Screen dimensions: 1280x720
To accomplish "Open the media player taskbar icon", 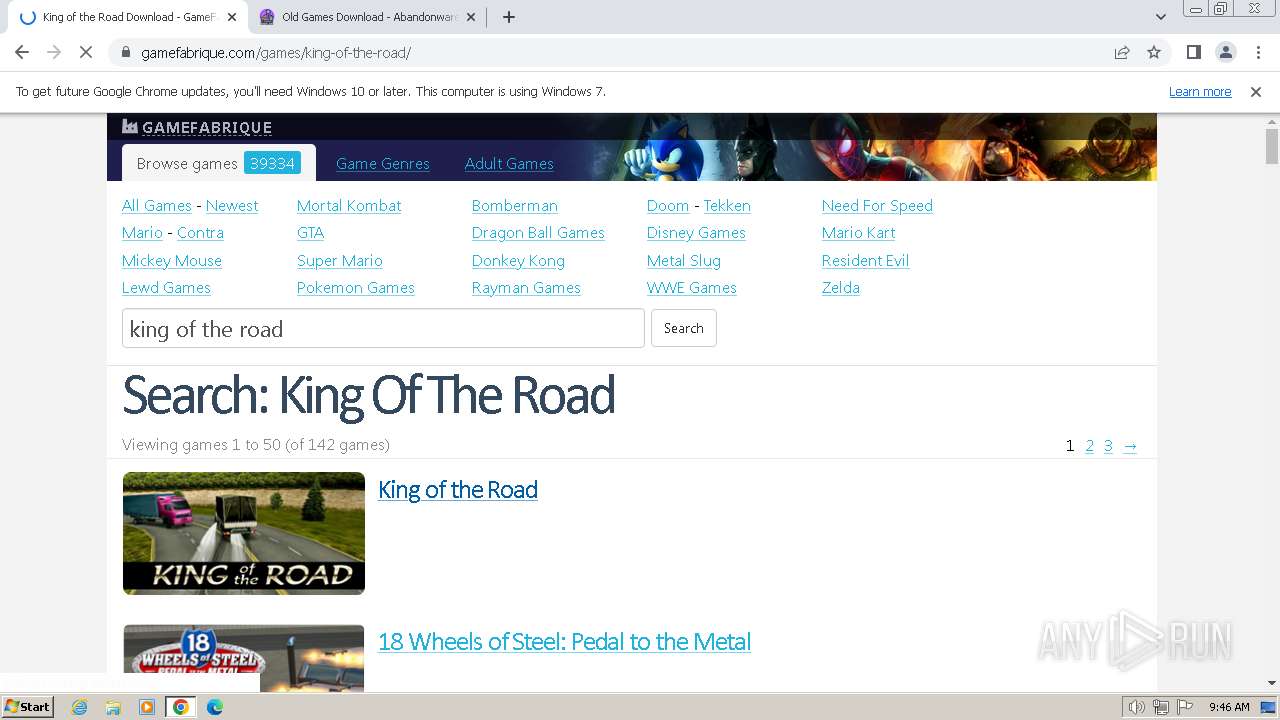I will click(x=147, y=707).
